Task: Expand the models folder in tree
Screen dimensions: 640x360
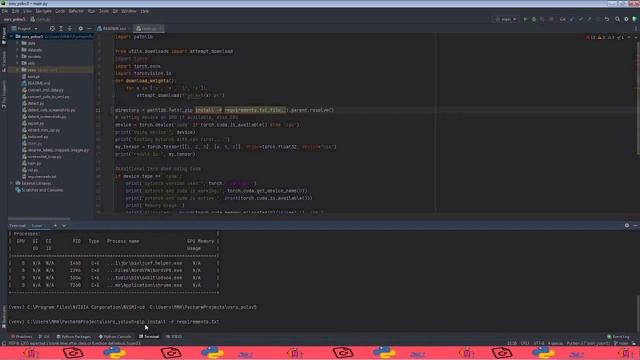Action: coord(18,56)
